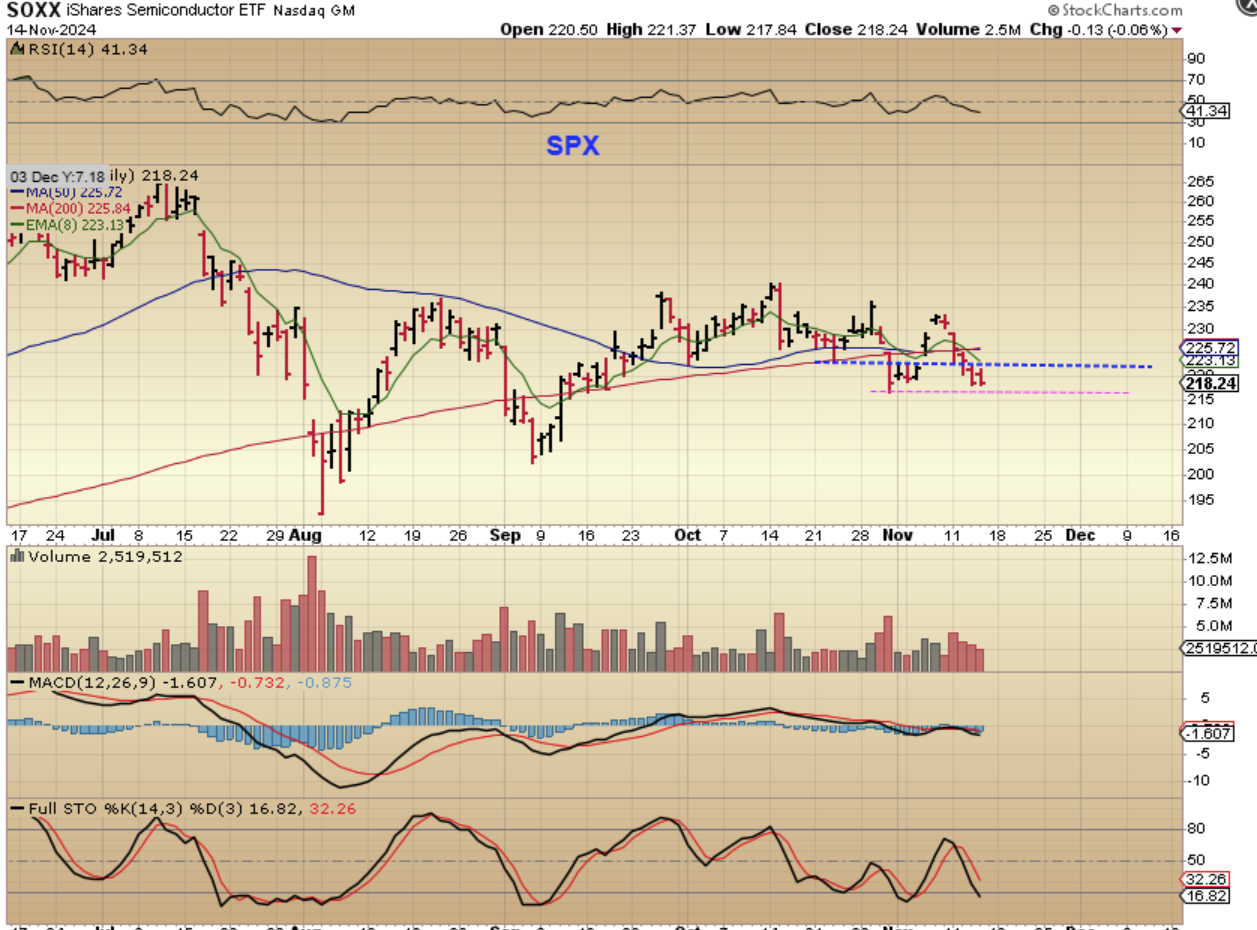Click the 03 Dec Y:7.18 crosshair tooltip
Image resolution: width=1257 pixels, height=930 pixels.
point(57,175)
